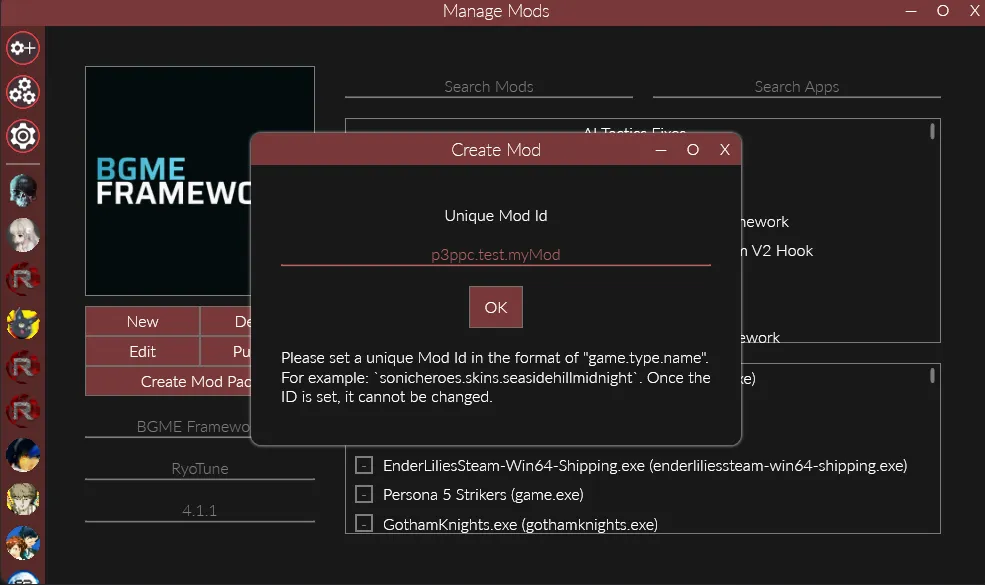Click the button starting with "De" beside New
The width and height of the screenshot is (985, 585).
pos(226,322)
